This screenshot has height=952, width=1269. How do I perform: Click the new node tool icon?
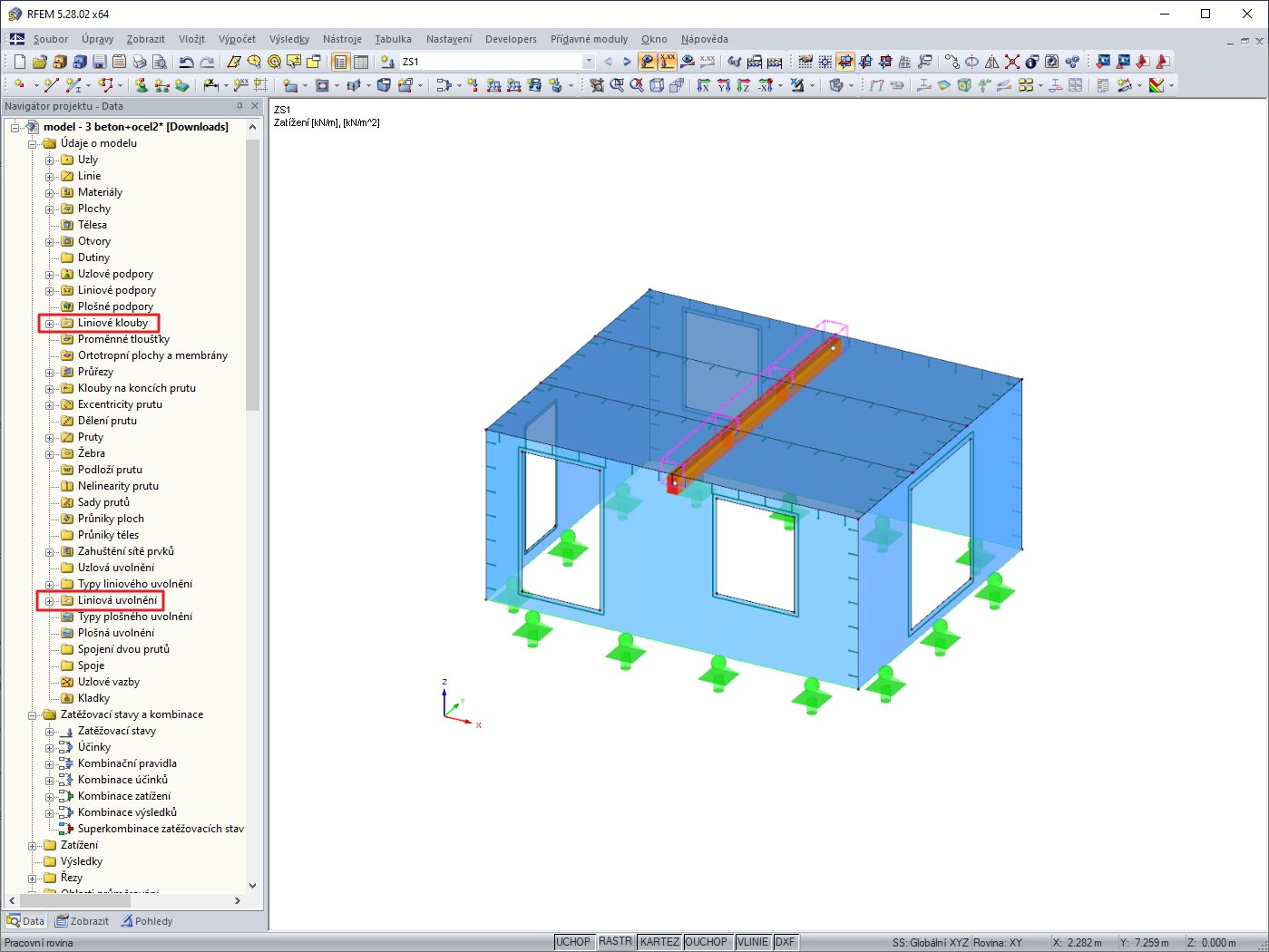(x=19, y=85)
